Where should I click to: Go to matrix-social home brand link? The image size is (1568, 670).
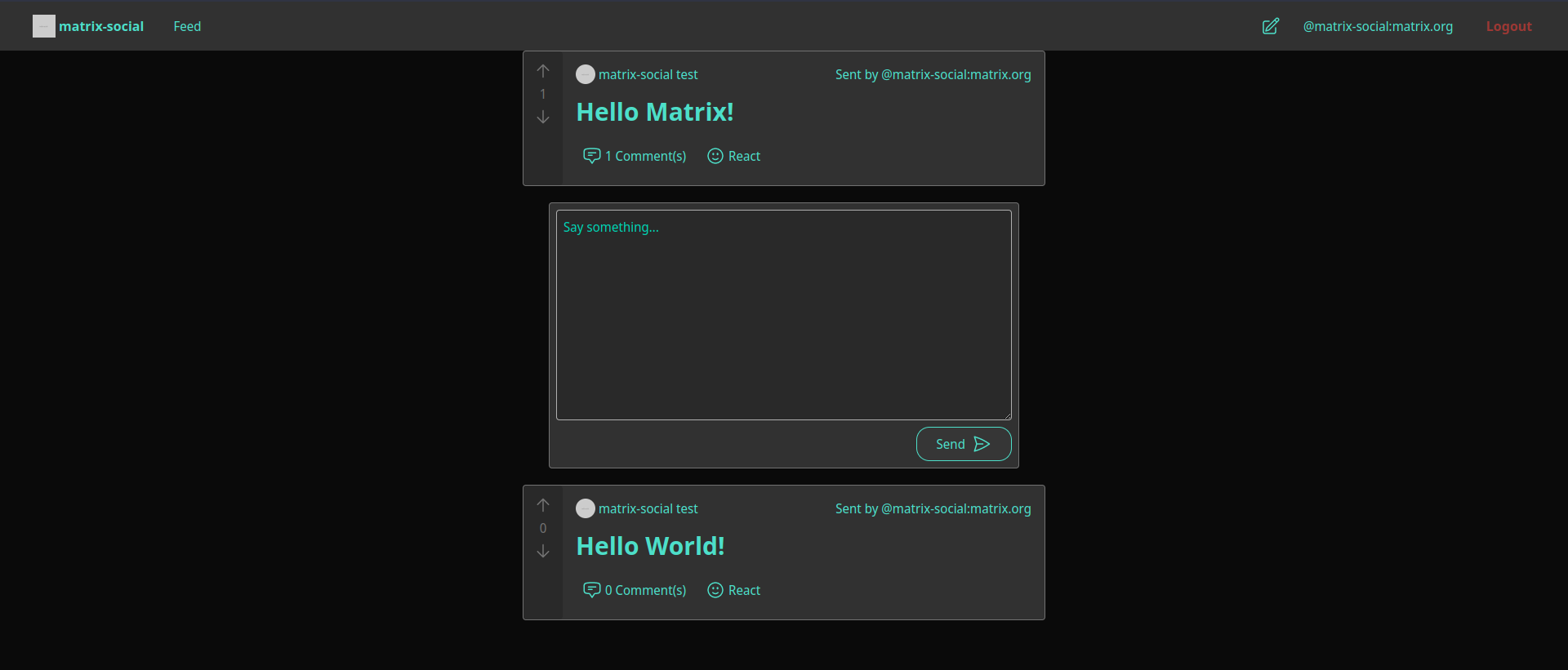coord(101,26)
